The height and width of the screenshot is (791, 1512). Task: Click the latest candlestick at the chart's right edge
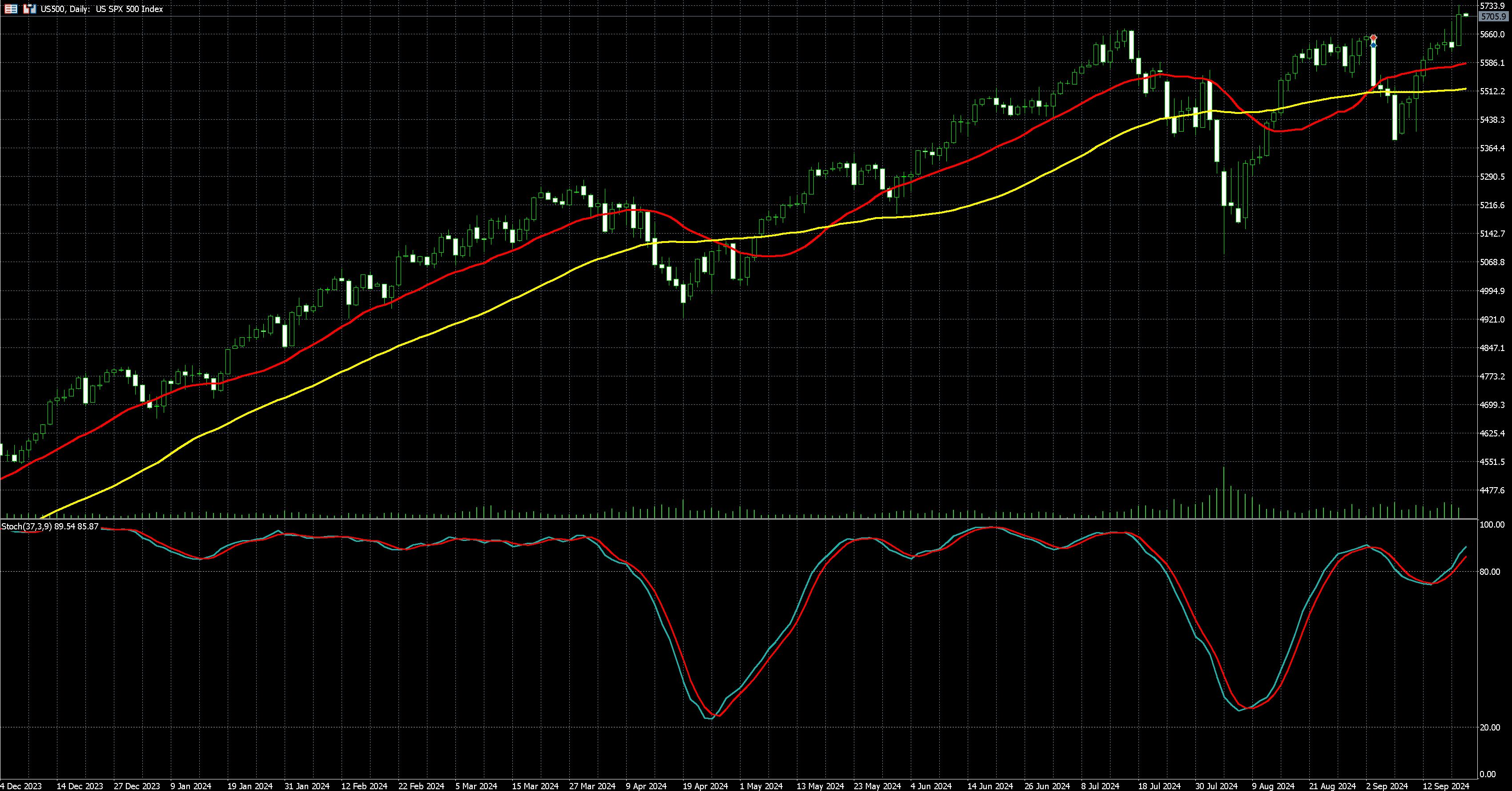tap(1466, 15)
